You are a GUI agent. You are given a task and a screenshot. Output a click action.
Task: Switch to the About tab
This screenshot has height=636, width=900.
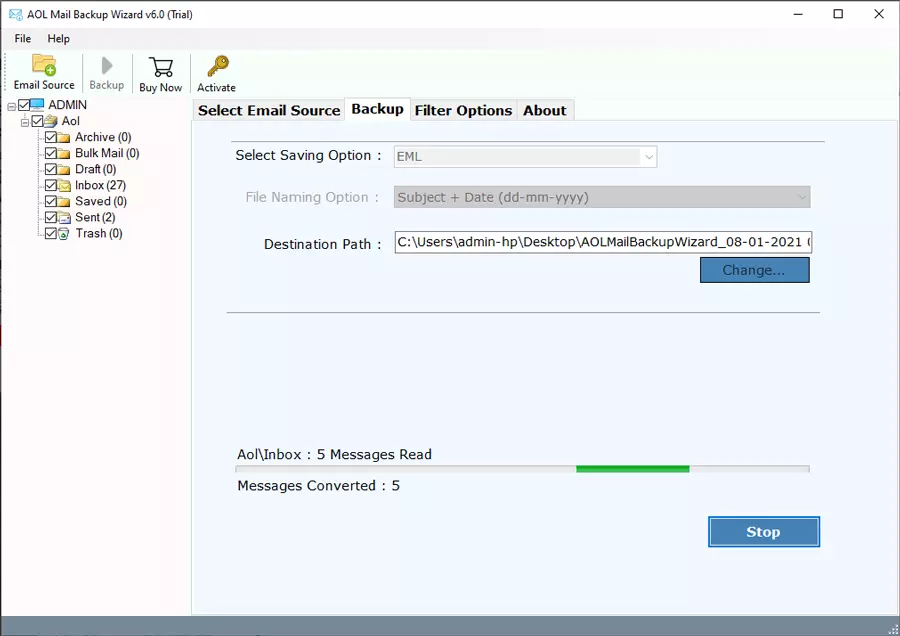[545, 110]
